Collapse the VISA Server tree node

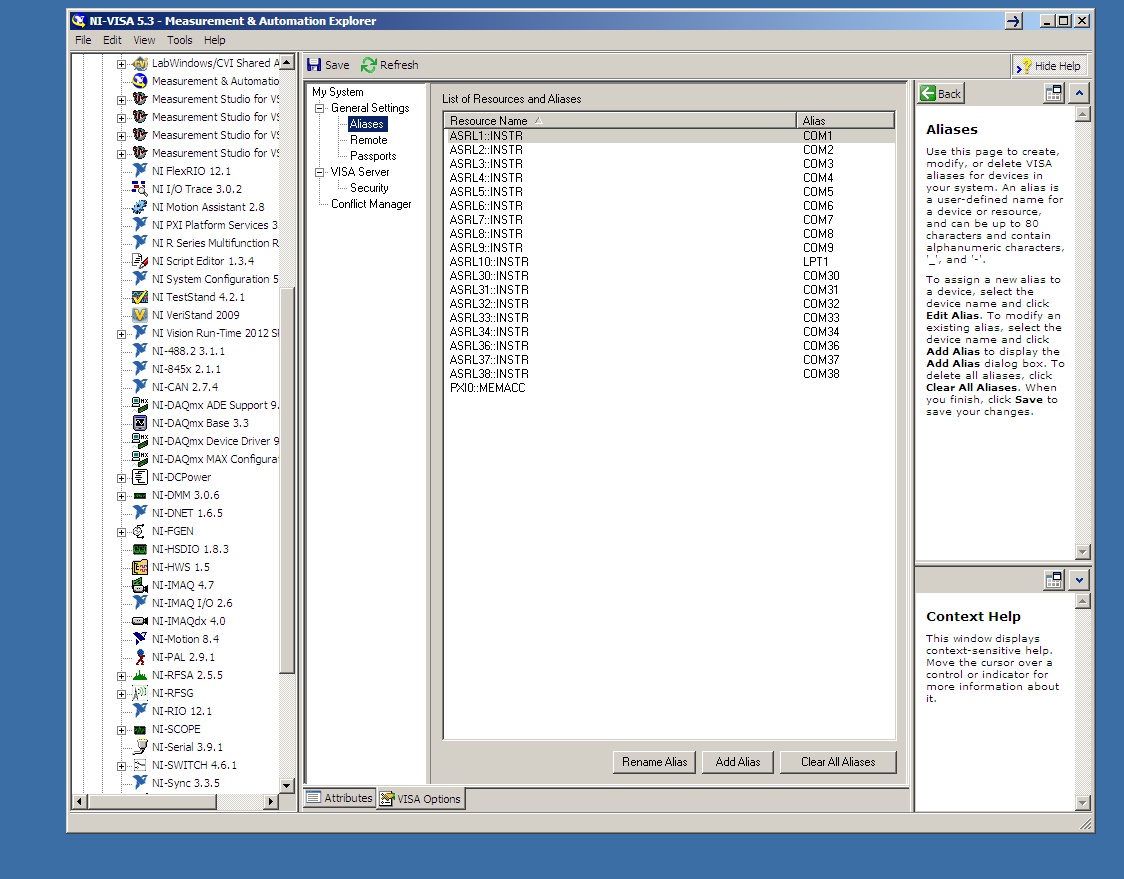tap(320, 172)
